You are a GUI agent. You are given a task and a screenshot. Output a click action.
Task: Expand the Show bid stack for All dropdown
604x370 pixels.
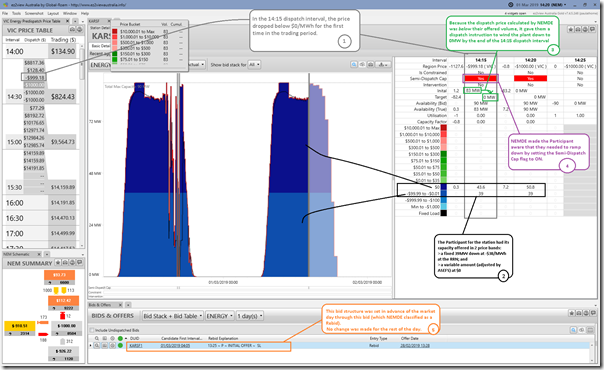(x=254, y=65)
